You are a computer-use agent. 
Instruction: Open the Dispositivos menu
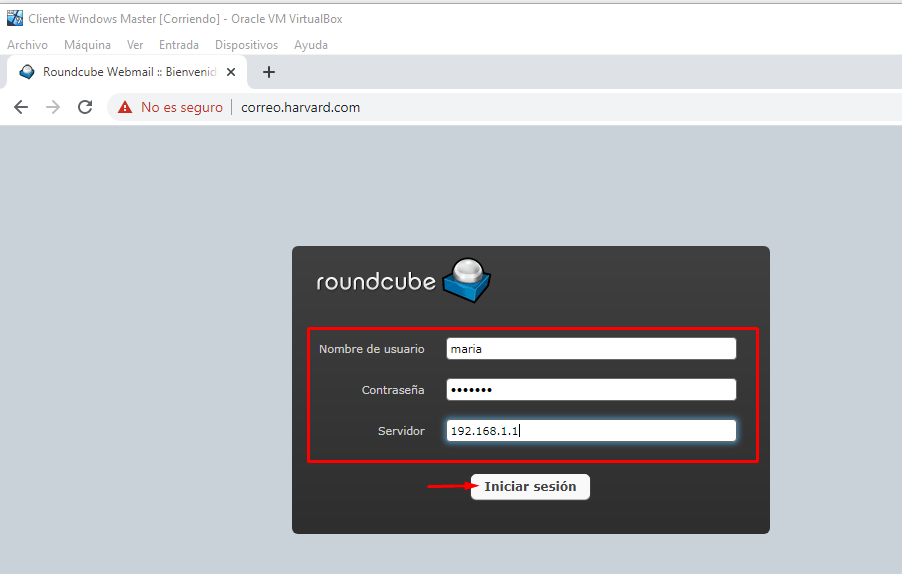246,45
